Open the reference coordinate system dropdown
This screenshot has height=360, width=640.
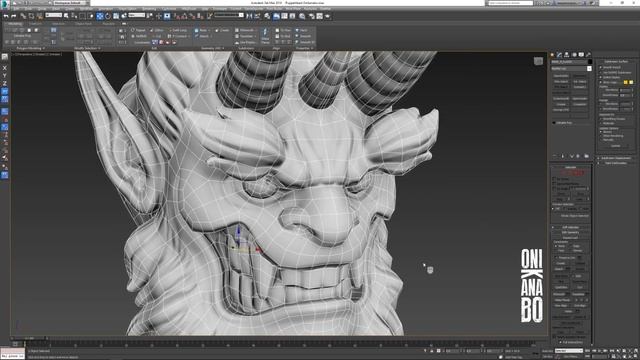(137, 15)
